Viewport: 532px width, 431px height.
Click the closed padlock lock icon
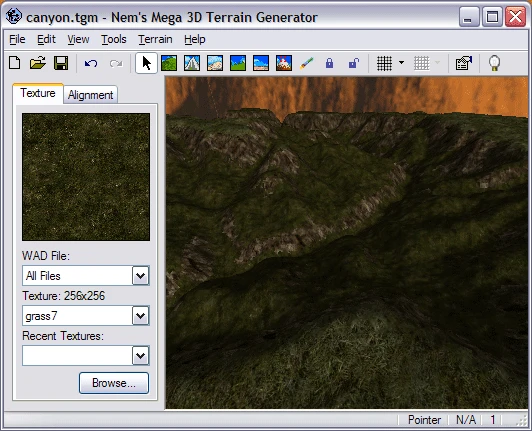tap(329, 63)
